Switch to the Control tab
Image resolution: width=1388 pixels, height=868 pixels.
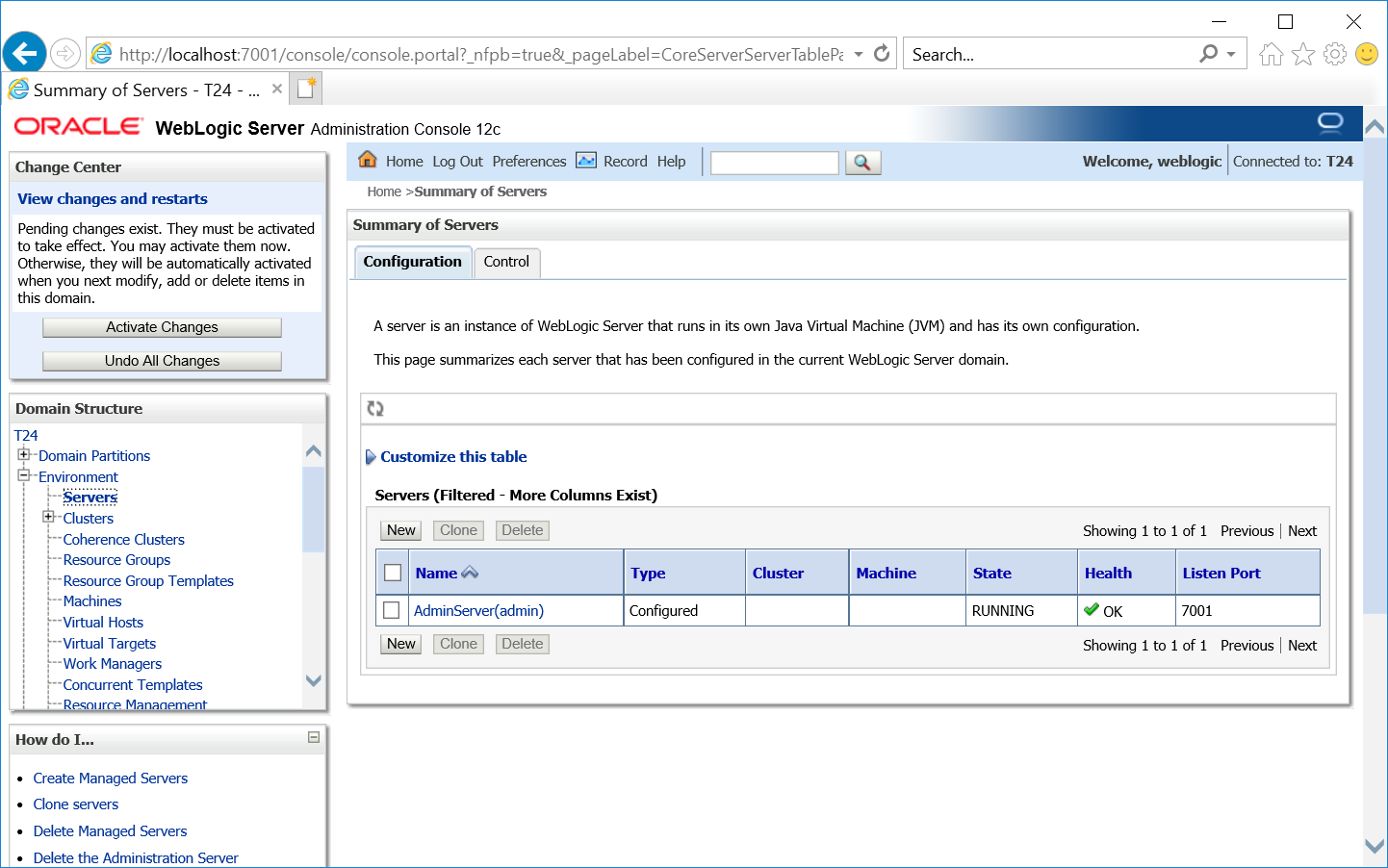[x=506, y=262]
